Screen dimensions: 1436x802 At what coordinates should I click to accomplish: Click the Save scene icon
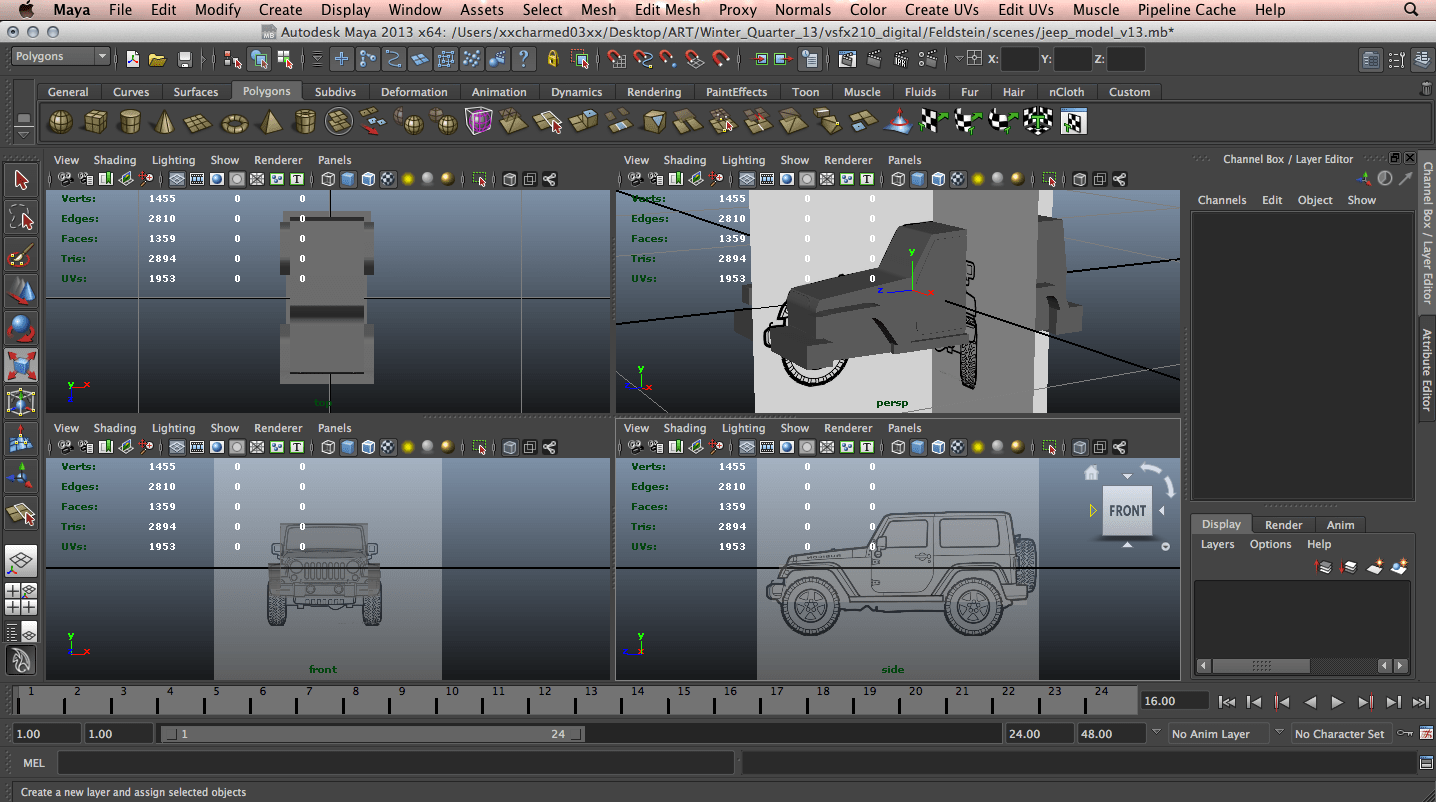184,59
